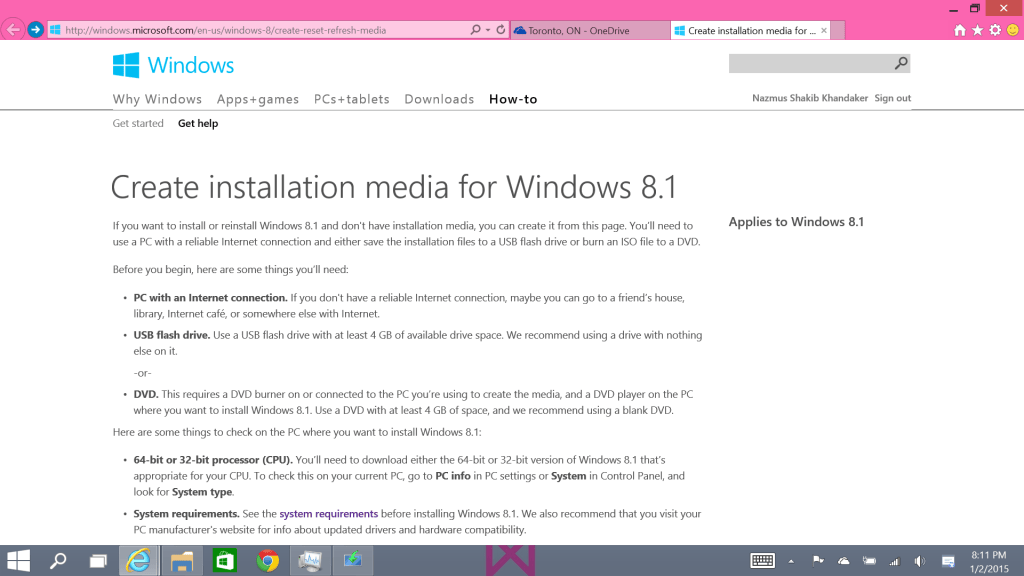Open the address bar dropdown arrow

488,30
